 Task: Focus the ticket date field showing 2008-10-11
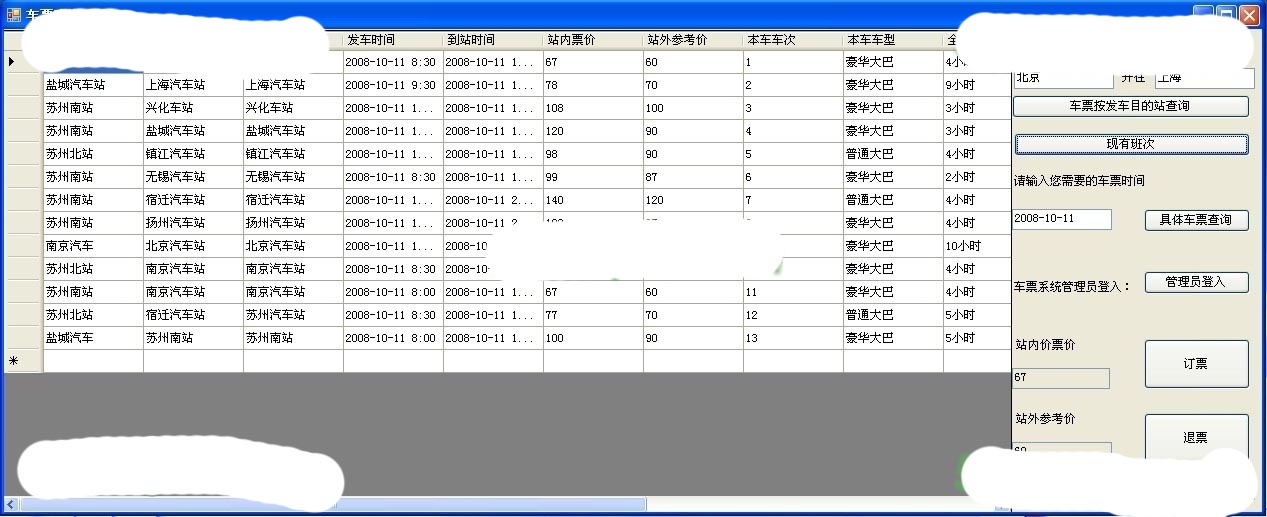coord(1062,219)
